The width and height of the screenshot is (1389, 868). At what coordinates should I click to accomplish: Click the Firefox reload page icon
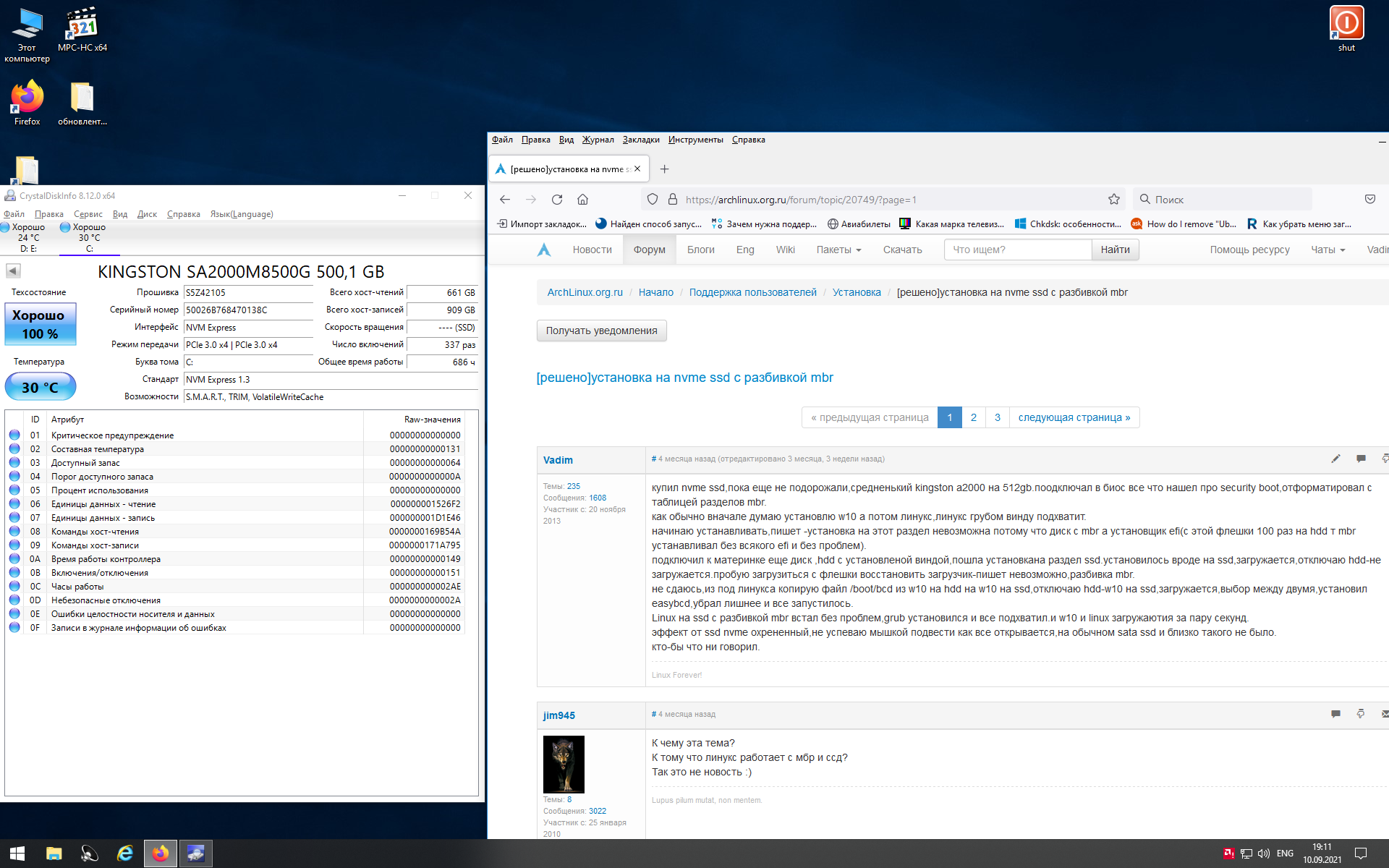pyautogui.click(x=556, y=200)
